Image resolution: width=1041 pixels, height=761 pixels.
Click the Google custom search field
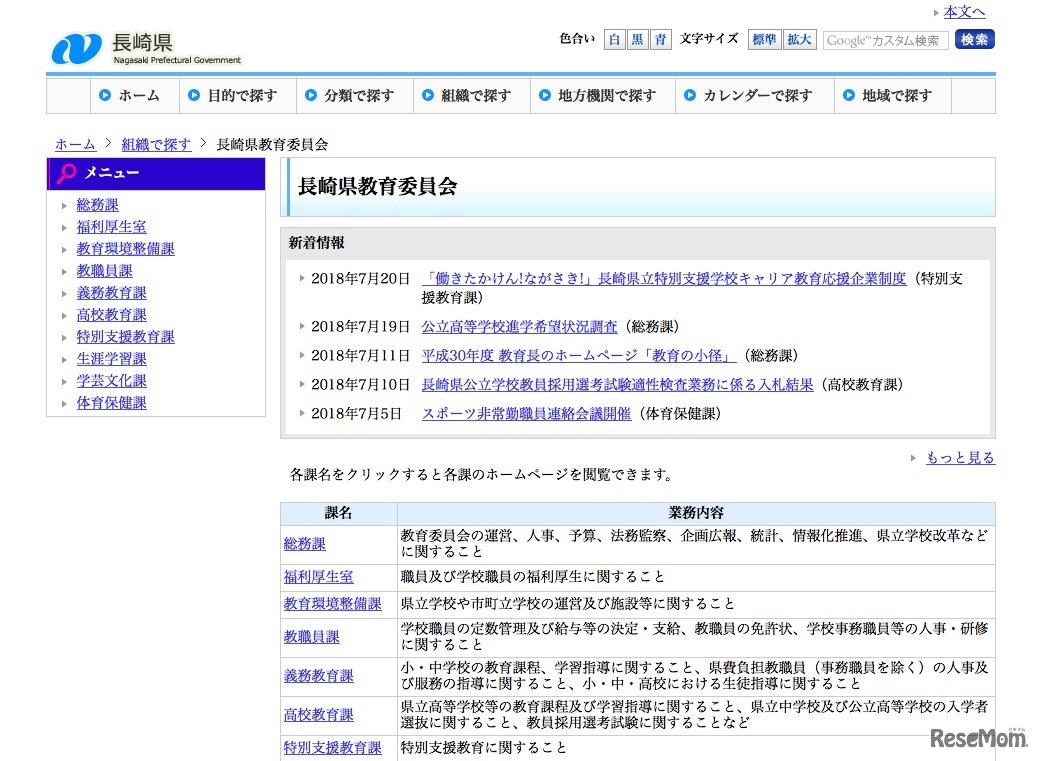point(885,40)
